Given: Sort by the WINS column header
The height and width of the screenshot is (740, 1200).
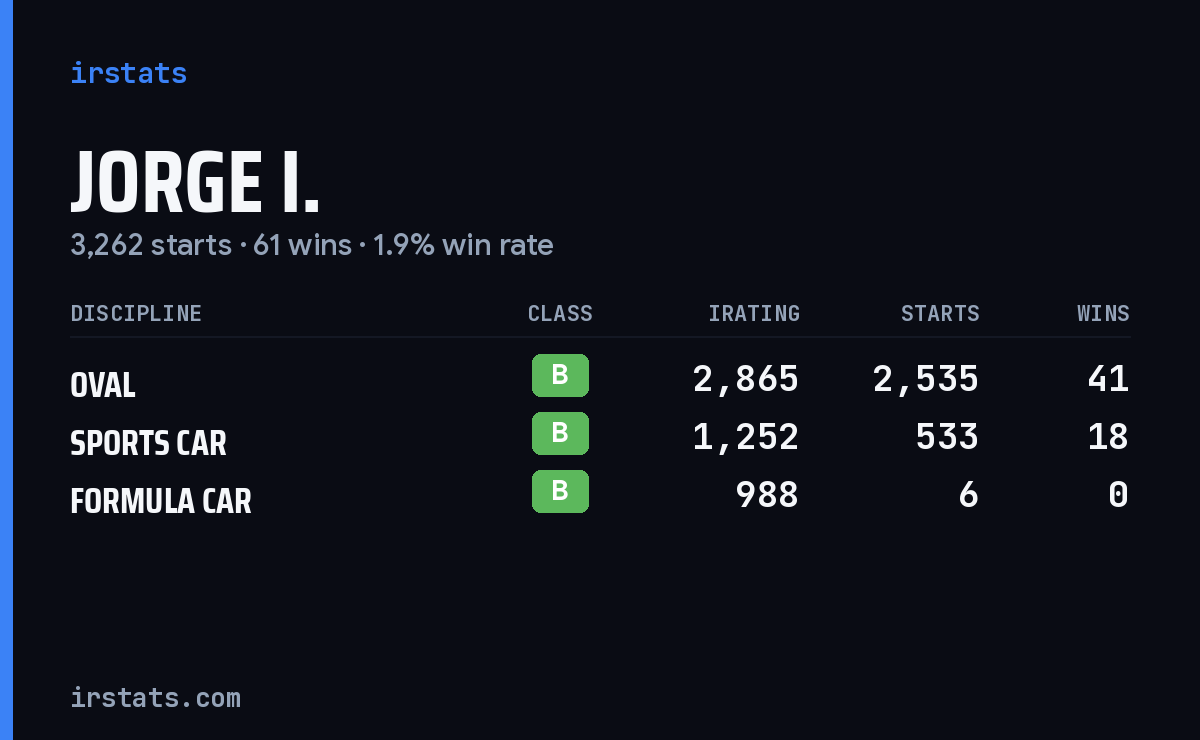Looking at the screenshot, I should (1103, 313).
